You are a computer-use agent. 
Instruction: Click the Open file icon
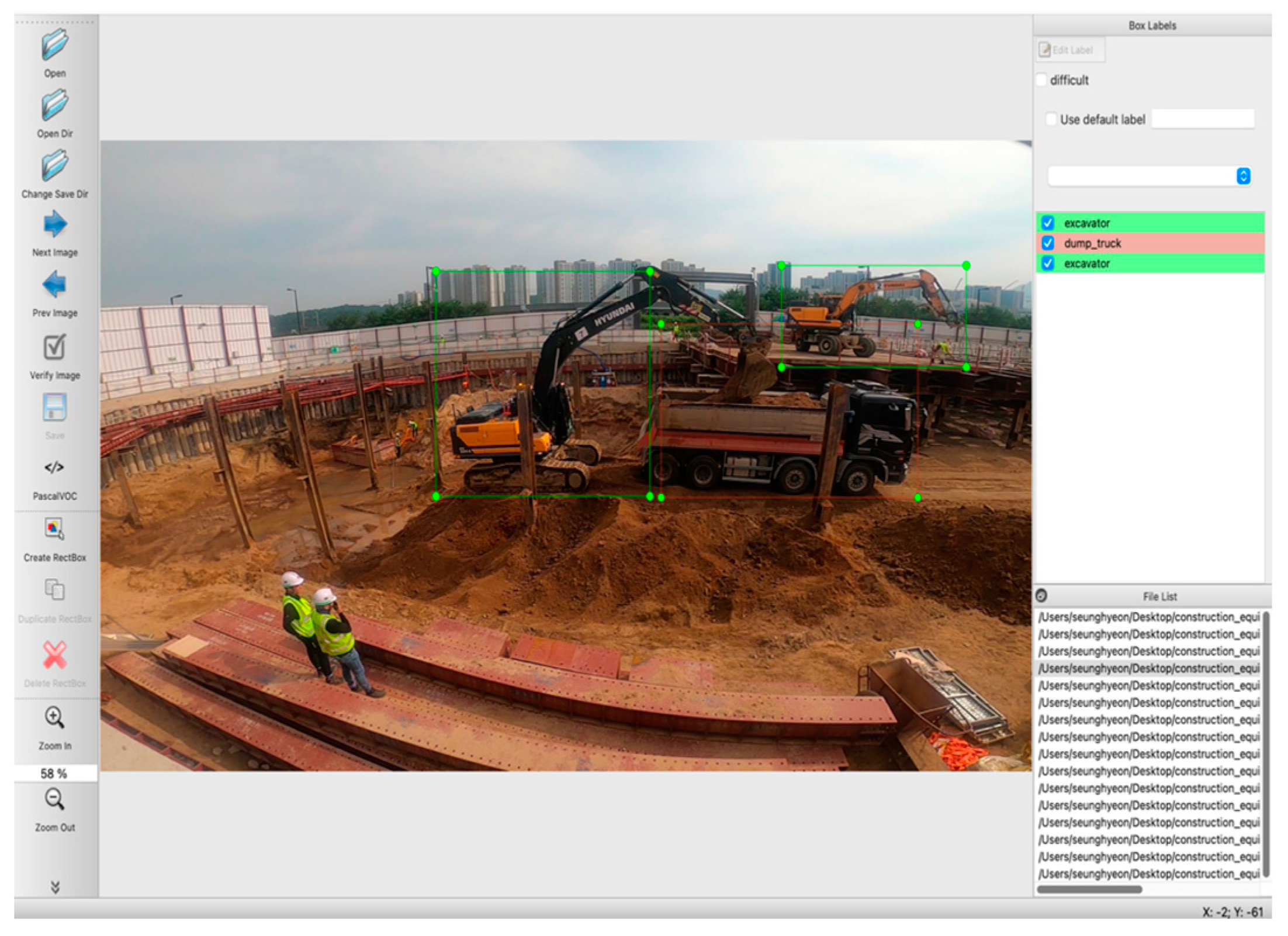pyautogui.click(x=54, y=46)
